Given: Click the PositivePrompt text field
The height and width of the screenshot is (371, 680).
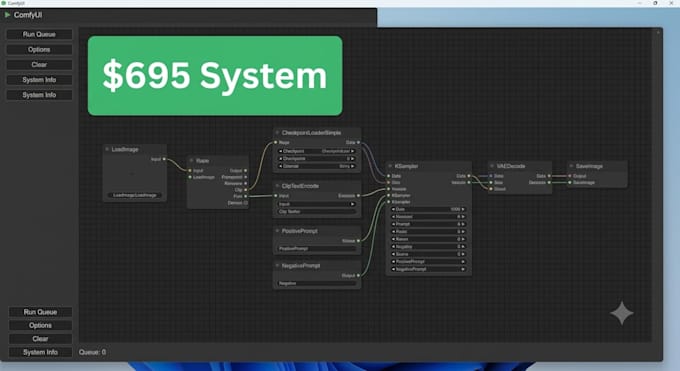Looking at the screenshot, I should point(317,249).
